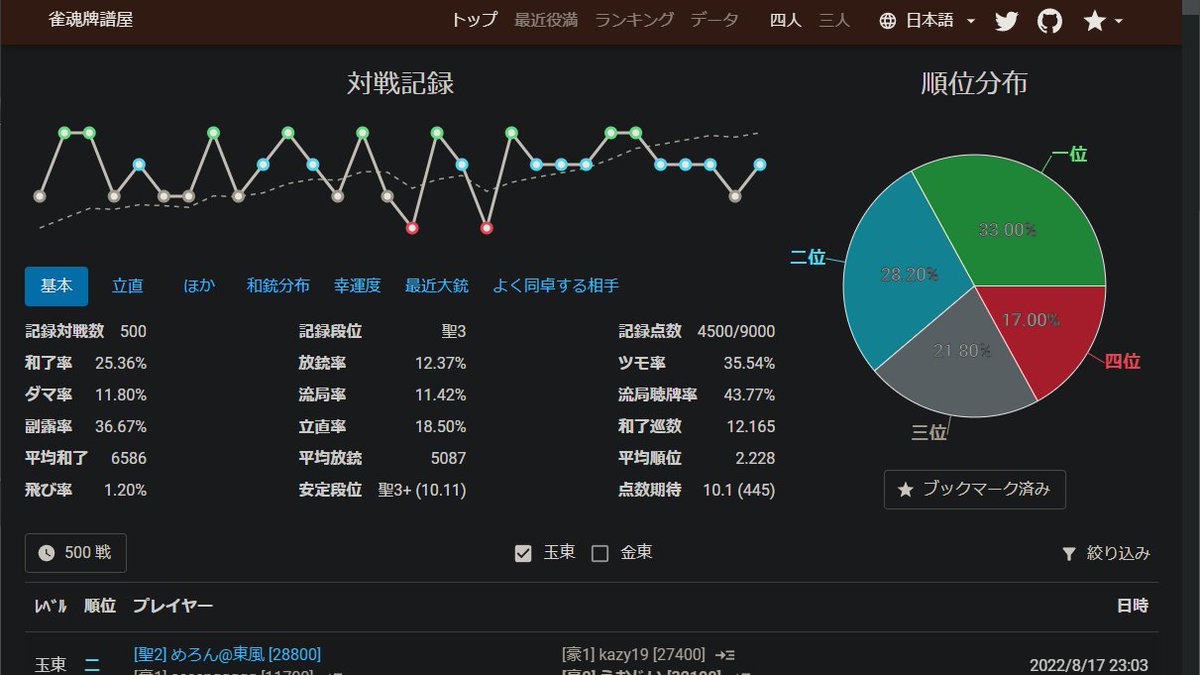Open the 絞り込み filter

pos(1105,553)
